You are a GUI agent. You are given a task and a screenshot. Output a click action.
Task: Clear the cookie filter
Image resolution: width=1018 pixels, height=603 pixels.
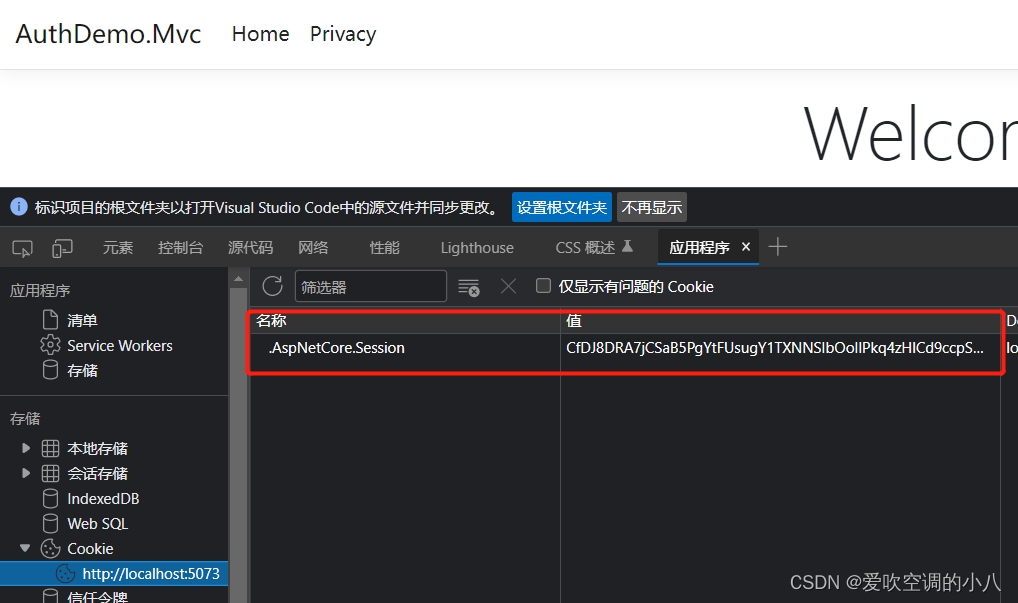(x=469, y=286)
